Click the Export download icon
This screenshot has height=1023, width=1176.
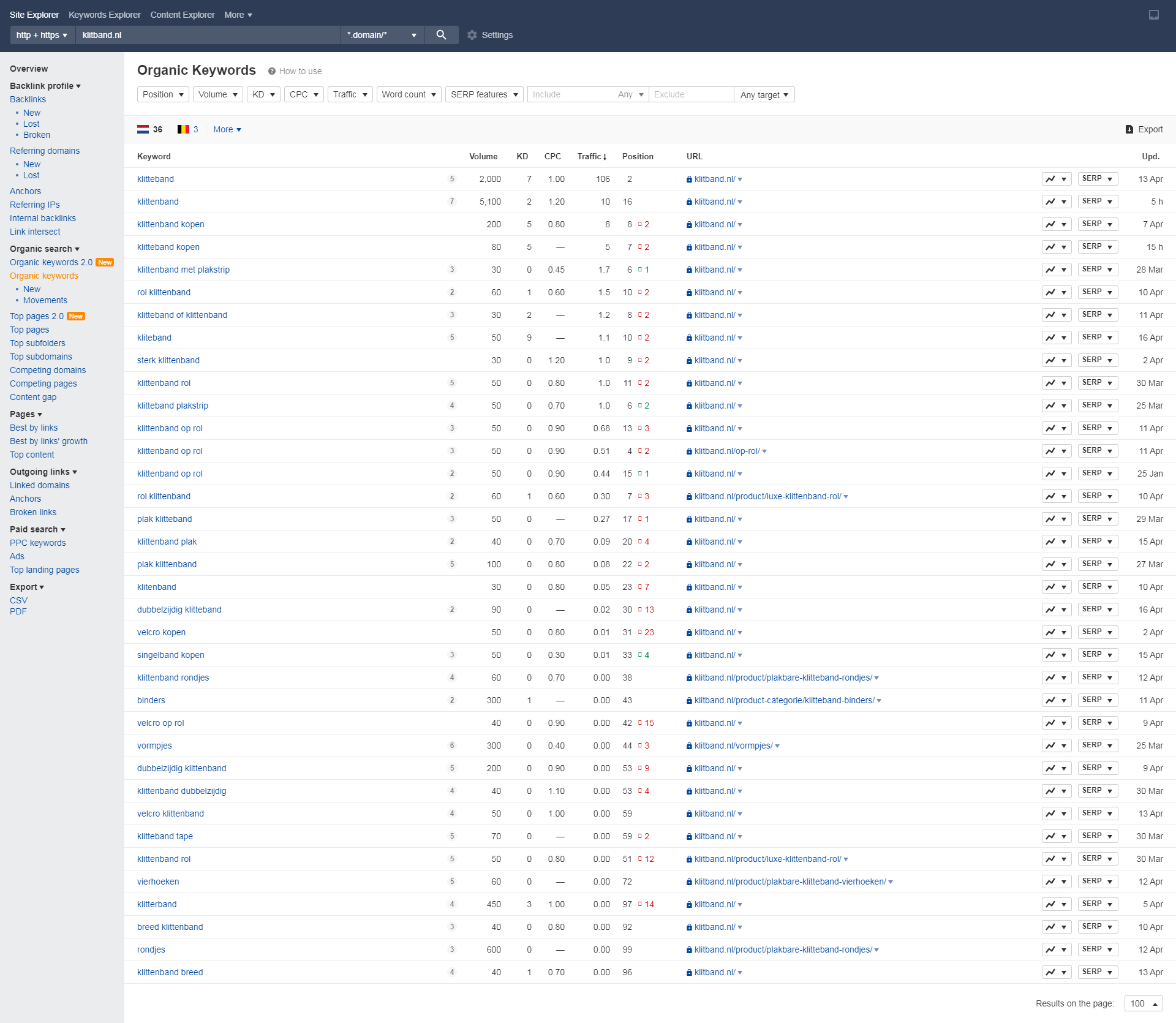[1129, 129]
